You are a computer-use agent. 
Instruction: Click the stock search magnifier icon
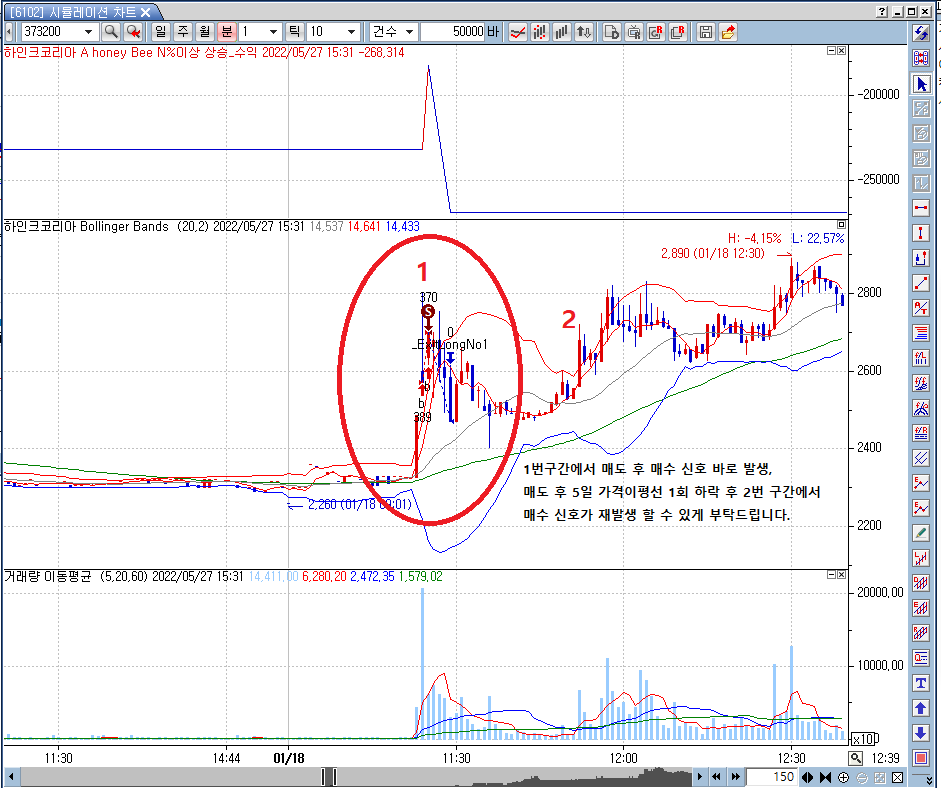110,32
